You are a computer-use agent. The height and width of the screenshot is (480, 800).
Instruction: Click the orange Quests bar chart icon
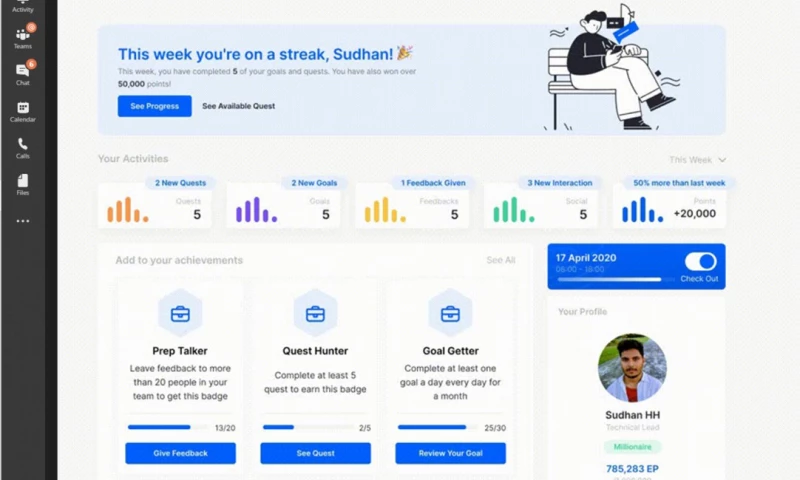[x=128, y=209]
